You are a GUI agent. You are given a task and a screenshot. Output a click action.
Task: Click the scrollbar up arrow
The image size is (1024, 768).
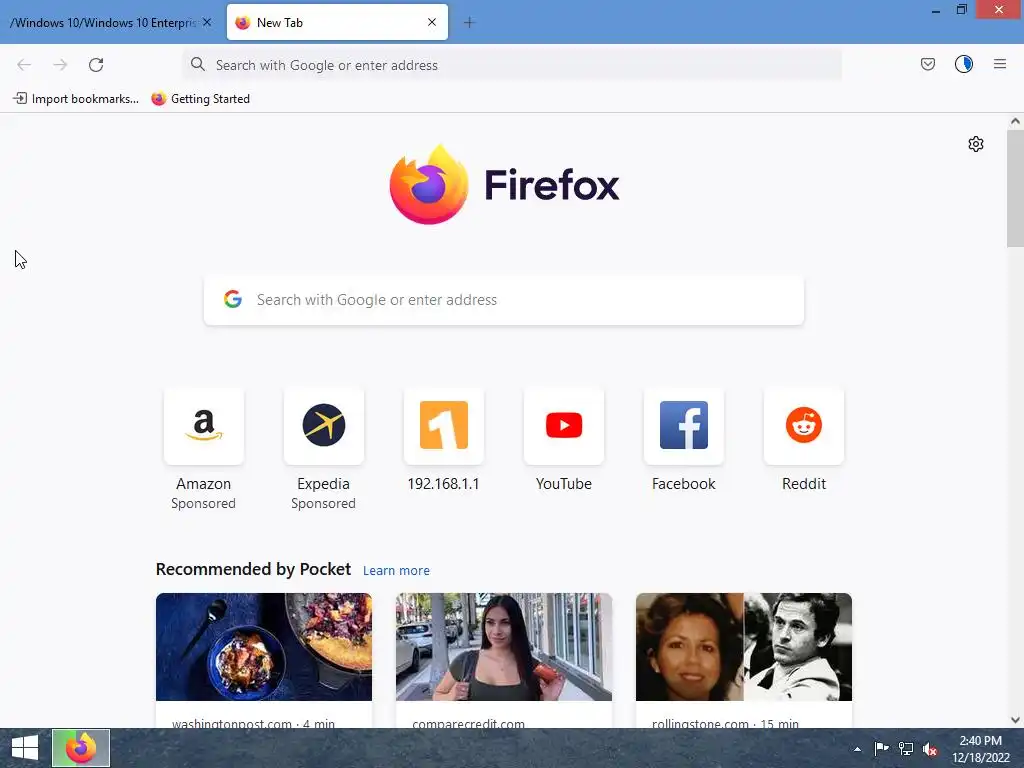[1015, 121]
